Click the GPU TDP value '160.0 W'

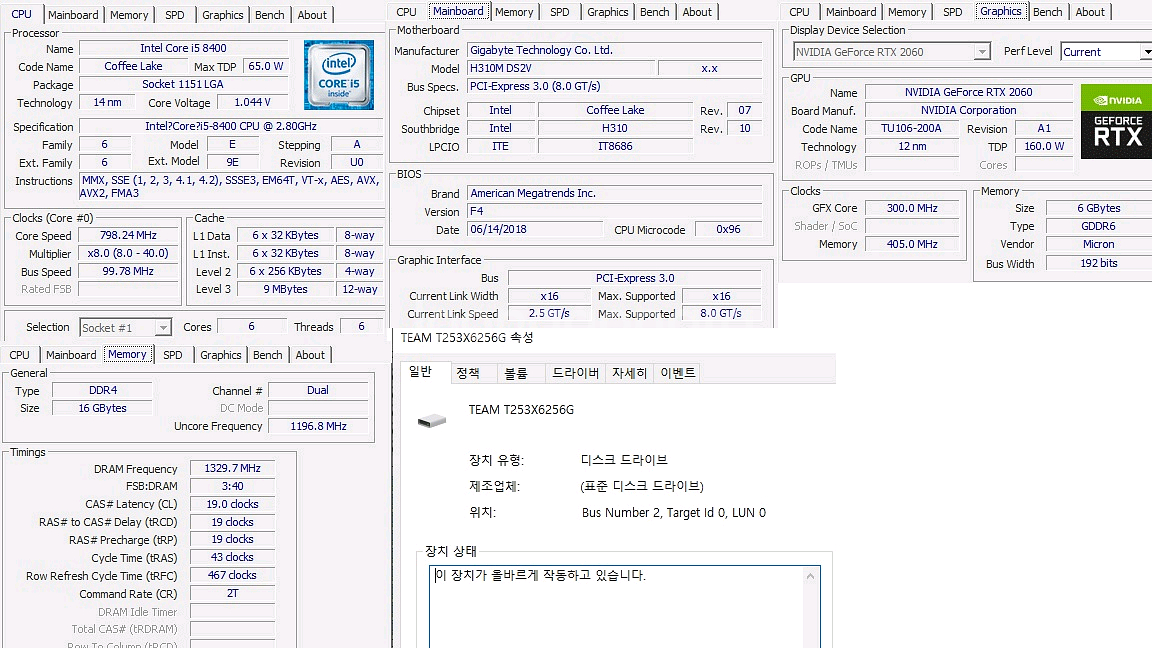point(1044,146)
